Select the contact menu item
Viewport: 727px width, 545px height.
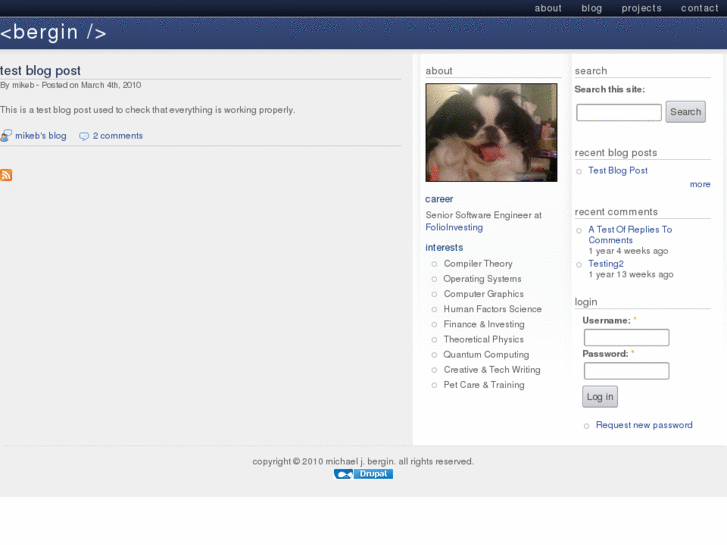699,8
